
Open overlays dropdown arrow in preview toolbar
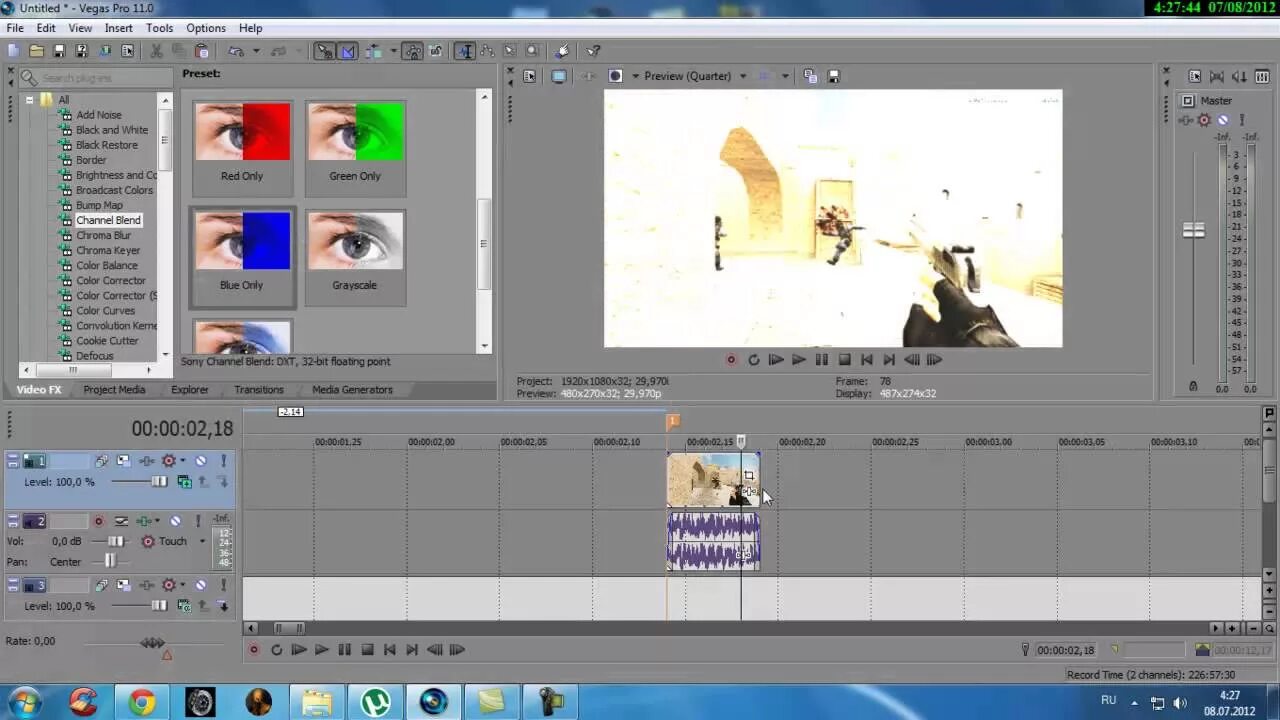785,76
